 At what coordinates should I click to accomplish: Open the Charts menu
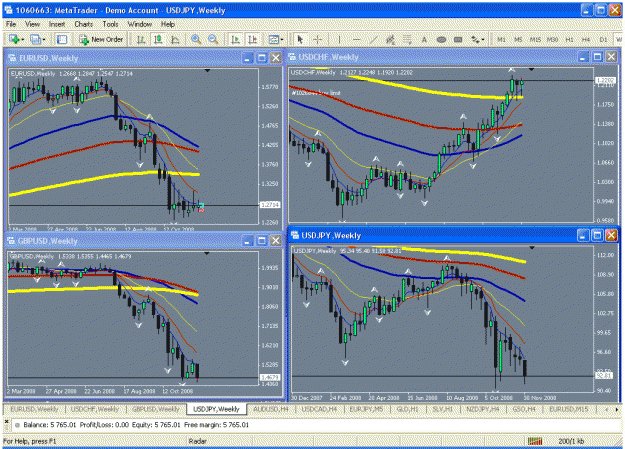[83, 24]
